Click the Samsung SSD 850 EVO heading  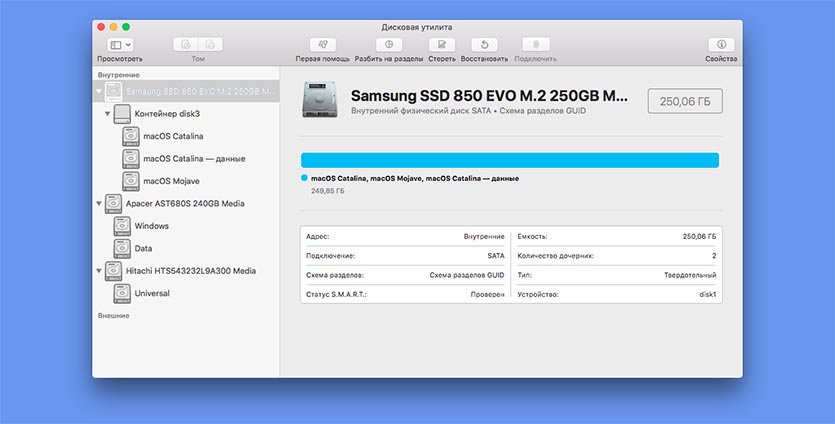click(x=489, y=96)
